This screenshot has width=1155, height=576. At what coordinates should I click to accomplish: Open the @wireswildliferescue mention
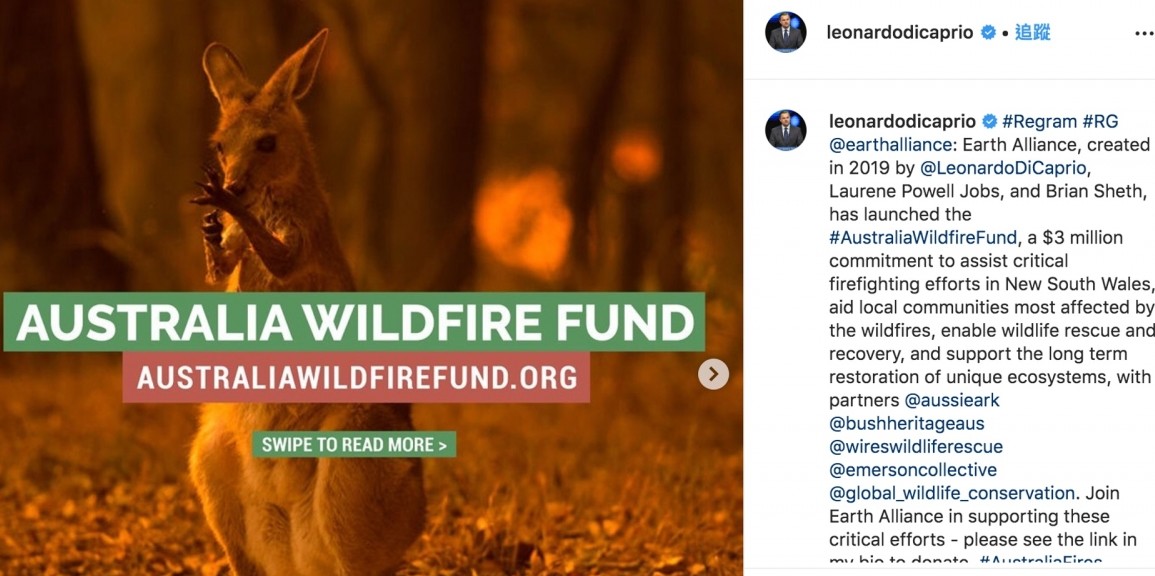(915, 446)
